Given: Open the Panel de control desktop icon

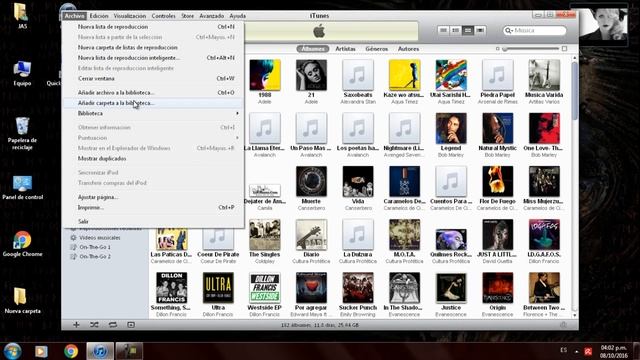Looking at the screenshot, I should tap(22, 188).
